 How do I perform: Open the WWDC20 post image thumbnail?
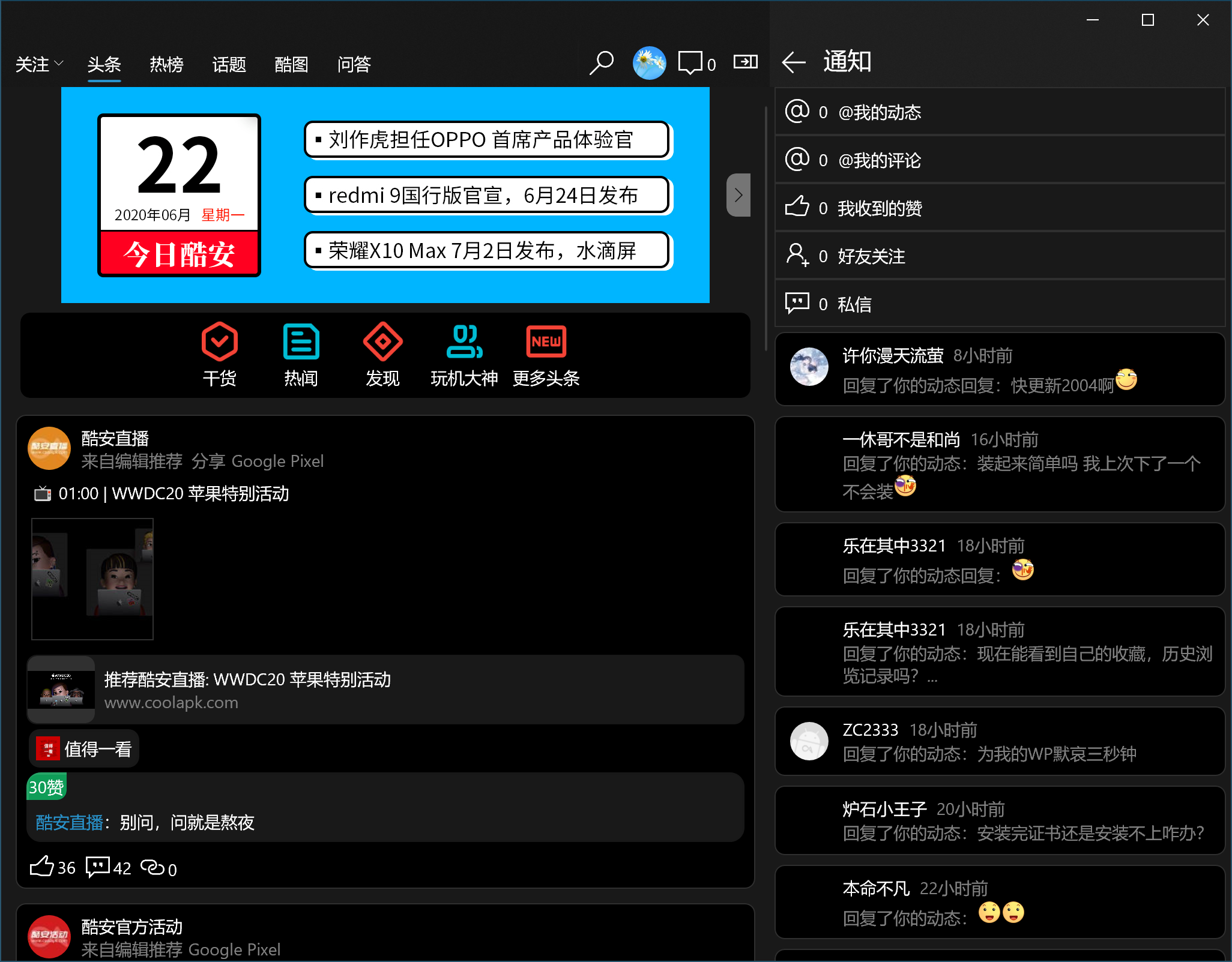coord(92,579)
